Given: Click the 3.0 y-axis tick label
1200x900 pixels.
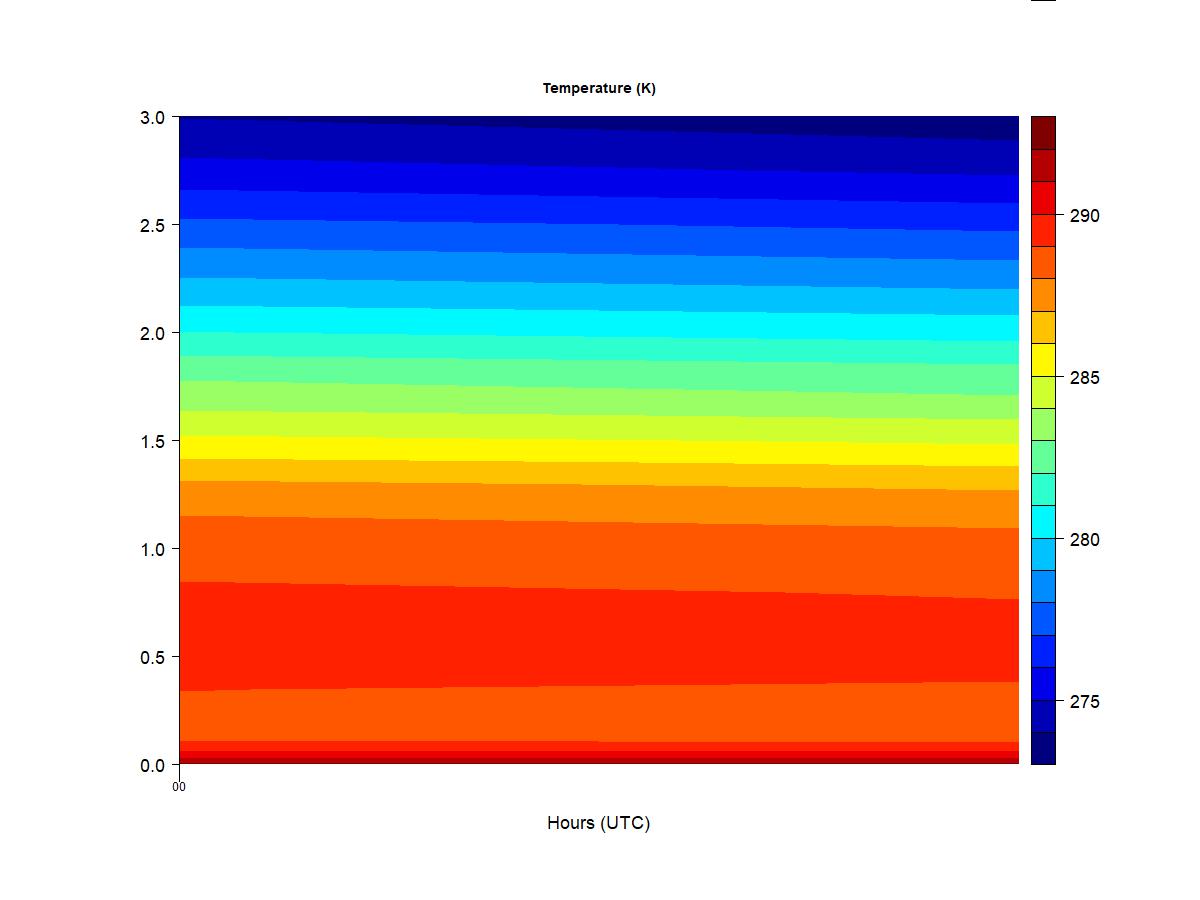Looking at the screenshot, I should click(x=153, y=117).
